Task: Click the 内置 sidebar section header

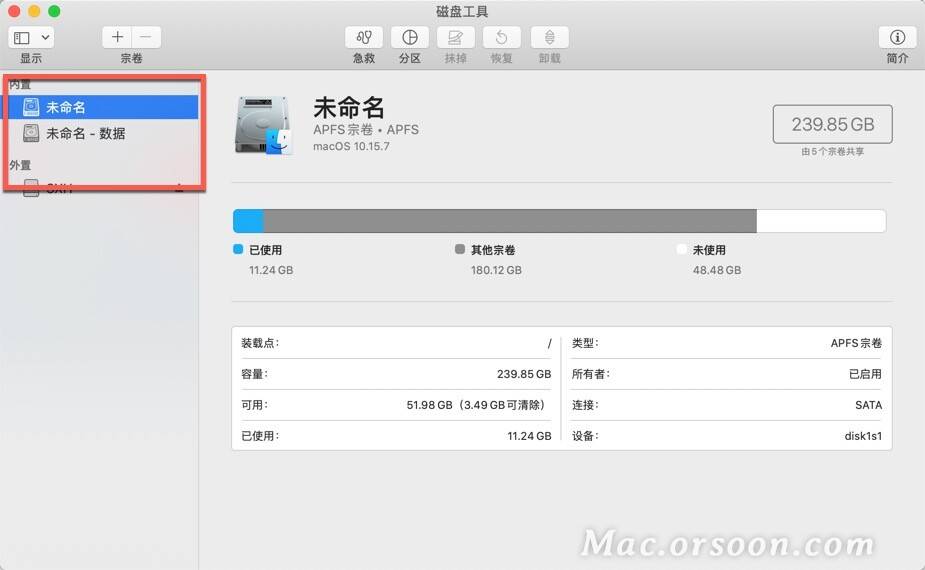Action: pyautogui.click(x=20, y=84)
